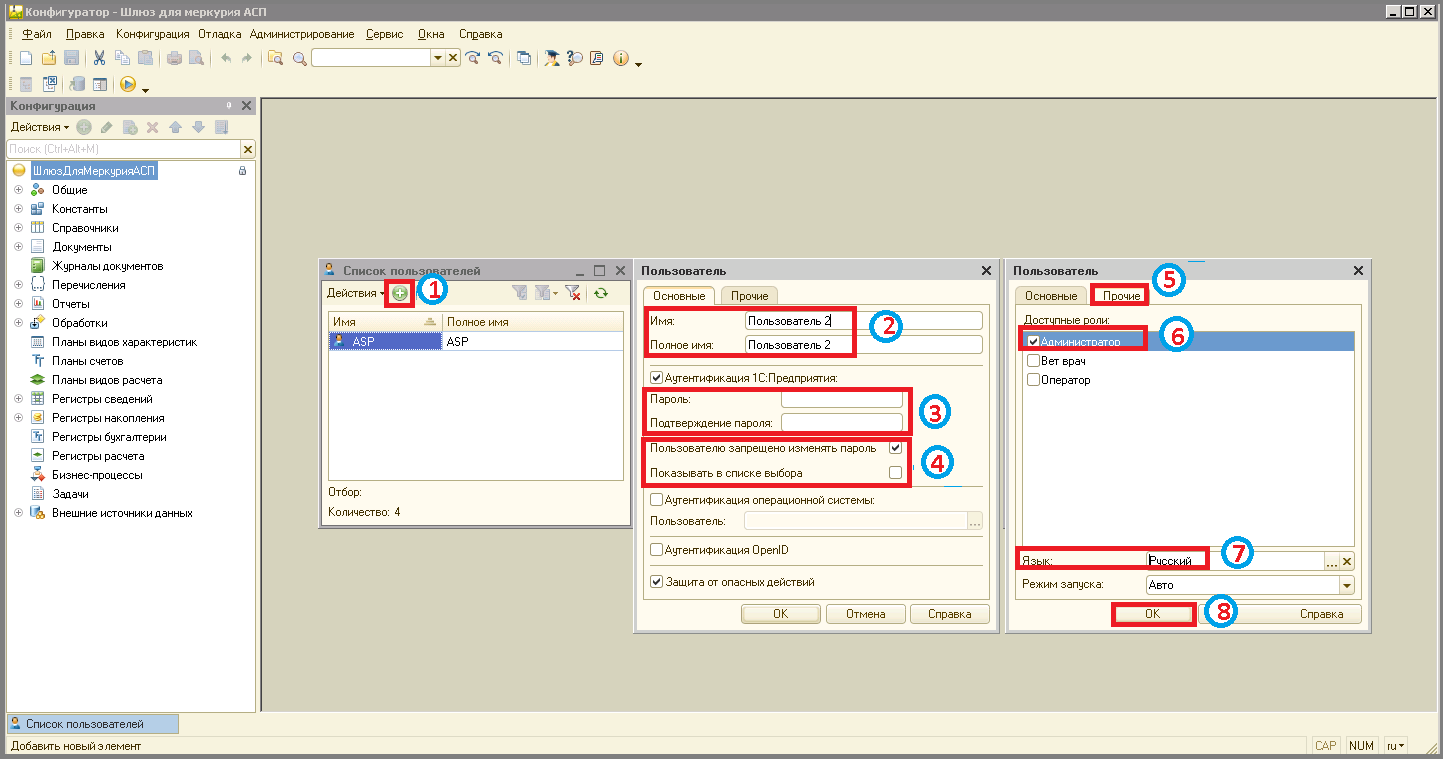Click the Отмена button
The width and height of the screenshot is (1443, 759).
[x=866, y=614]
